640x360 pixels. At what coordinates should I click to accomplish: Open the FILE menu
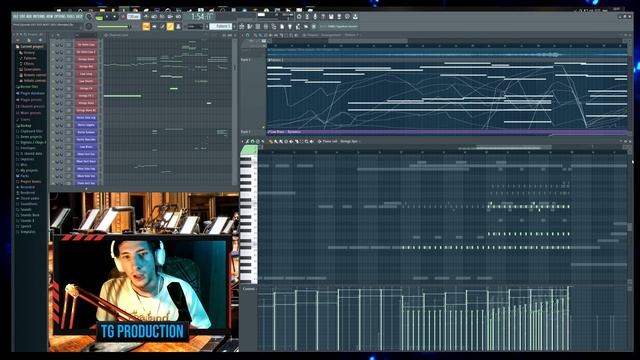point(15,16)
